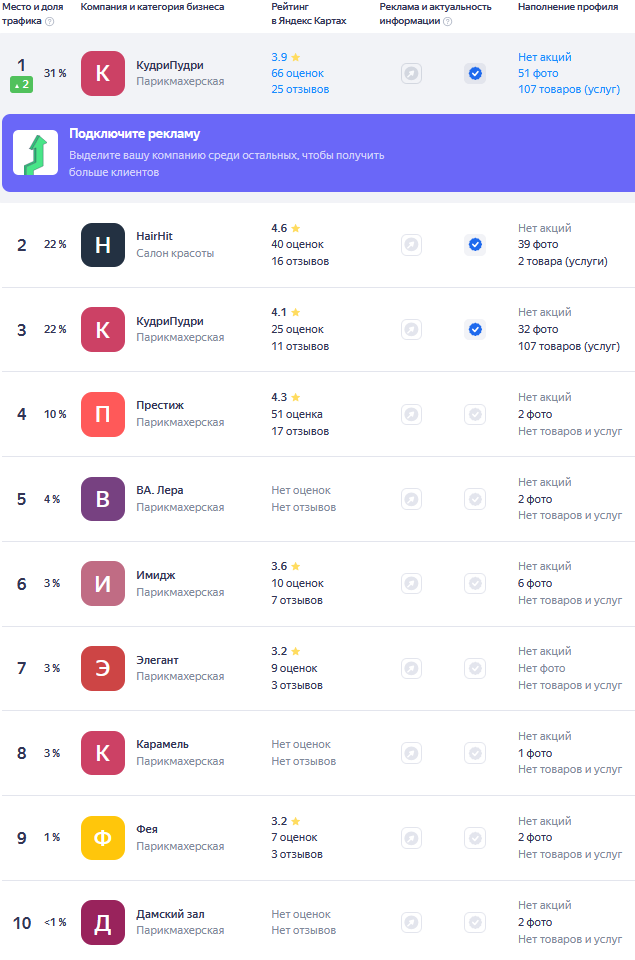Viewport: 635px width, 960px height.
Task: Select the 'ВА. Лера' company name
Action: 160,490
